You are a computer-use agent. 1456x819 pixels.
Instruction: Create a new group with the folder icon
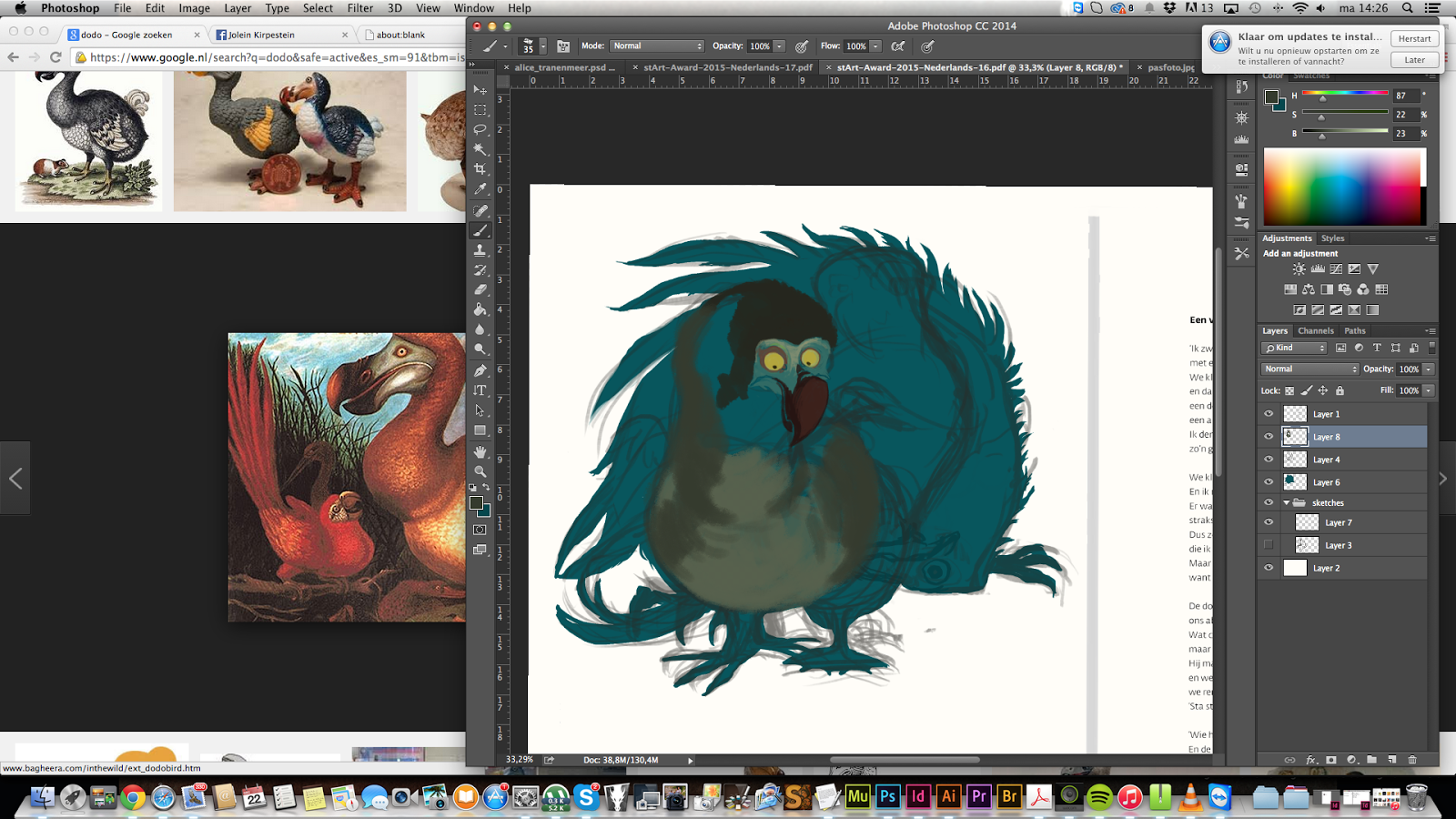[1371, 760]
